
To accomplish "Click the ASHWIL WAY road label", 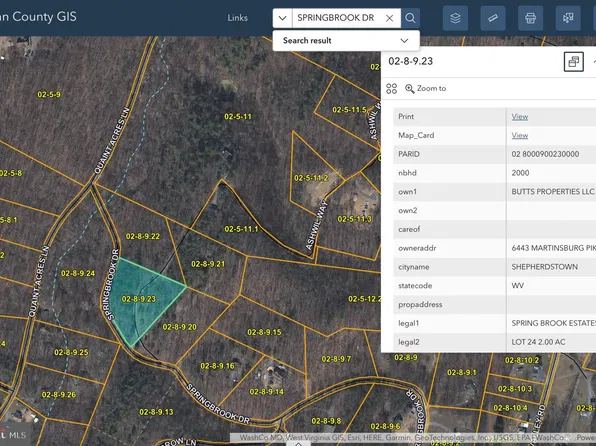I will [316, 225].
